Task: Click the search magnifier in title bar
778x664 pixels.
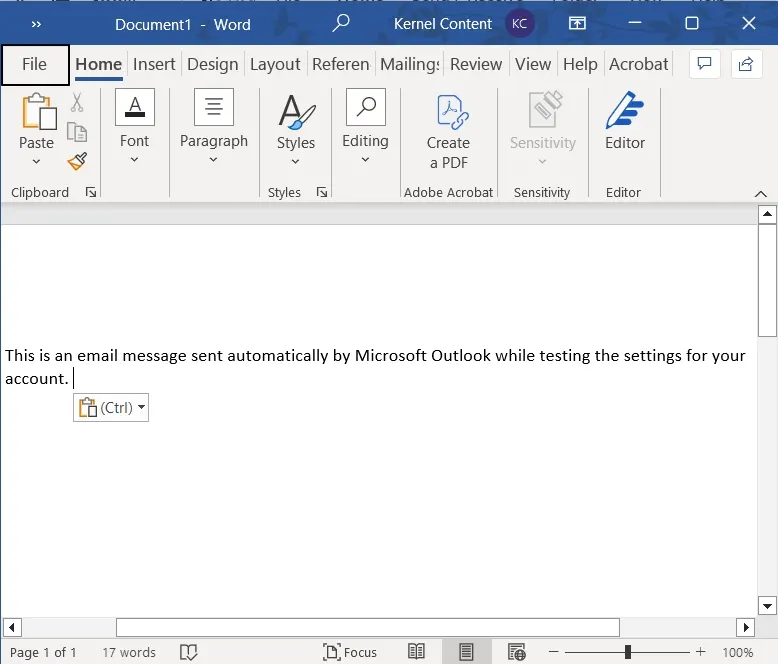Action: click(341, 23)
